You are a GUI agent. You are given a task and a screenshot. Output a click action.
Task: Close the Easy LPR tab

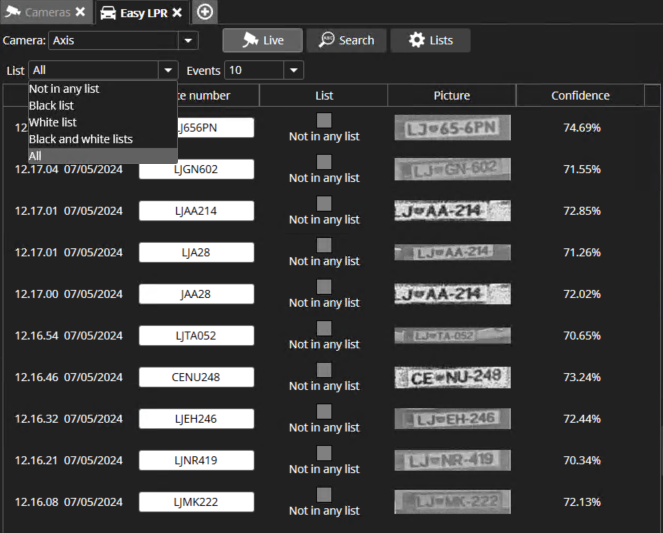click(x=177, y=12)
